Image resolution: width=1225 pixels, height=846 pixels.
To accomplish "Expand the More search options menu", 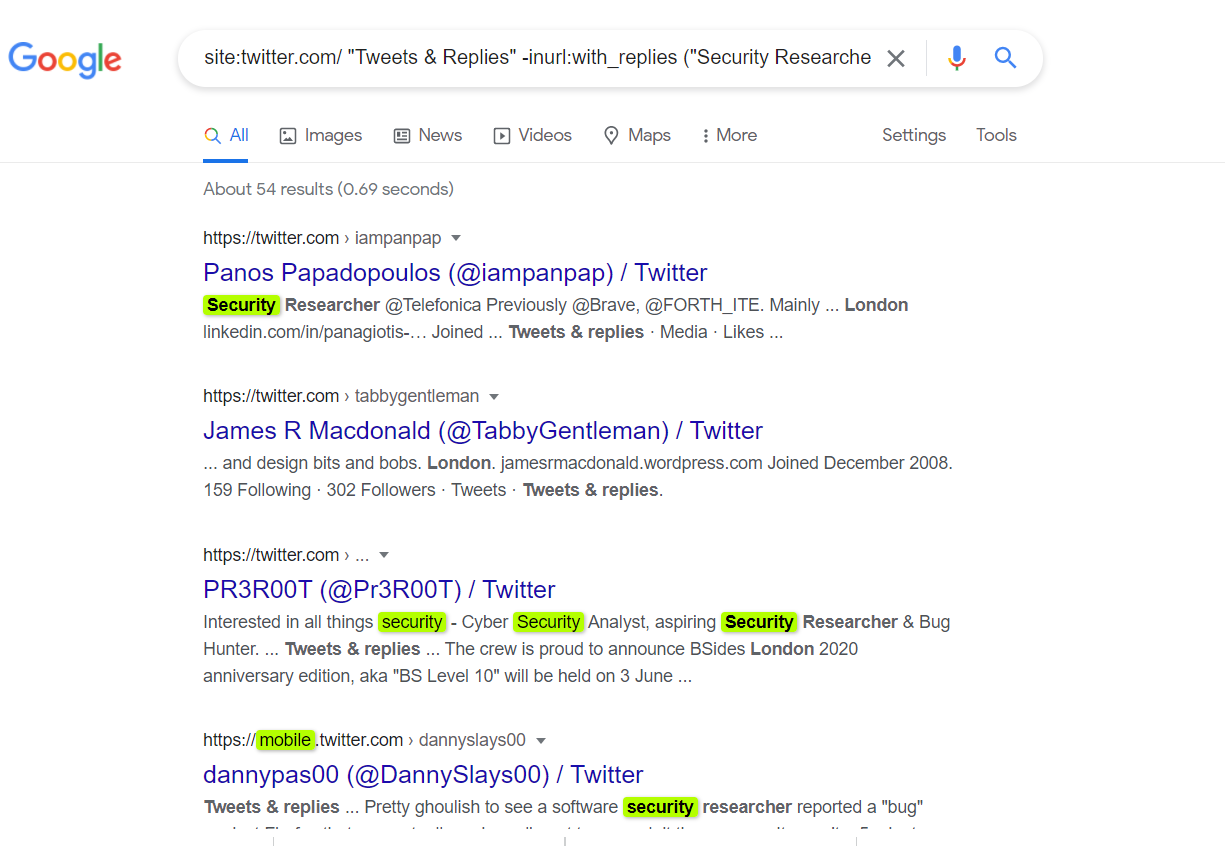I will click(729, 135).
